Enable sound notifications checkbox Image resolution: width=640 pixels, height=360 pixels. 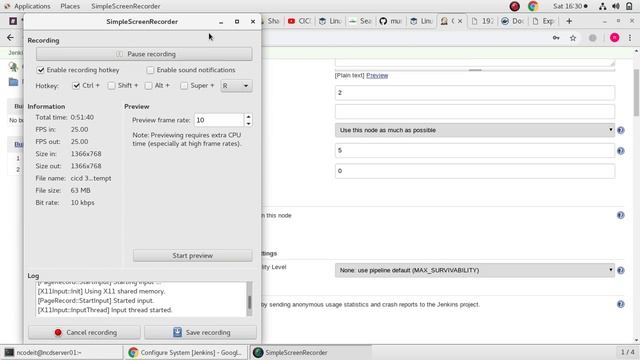(x=150, y=70)
